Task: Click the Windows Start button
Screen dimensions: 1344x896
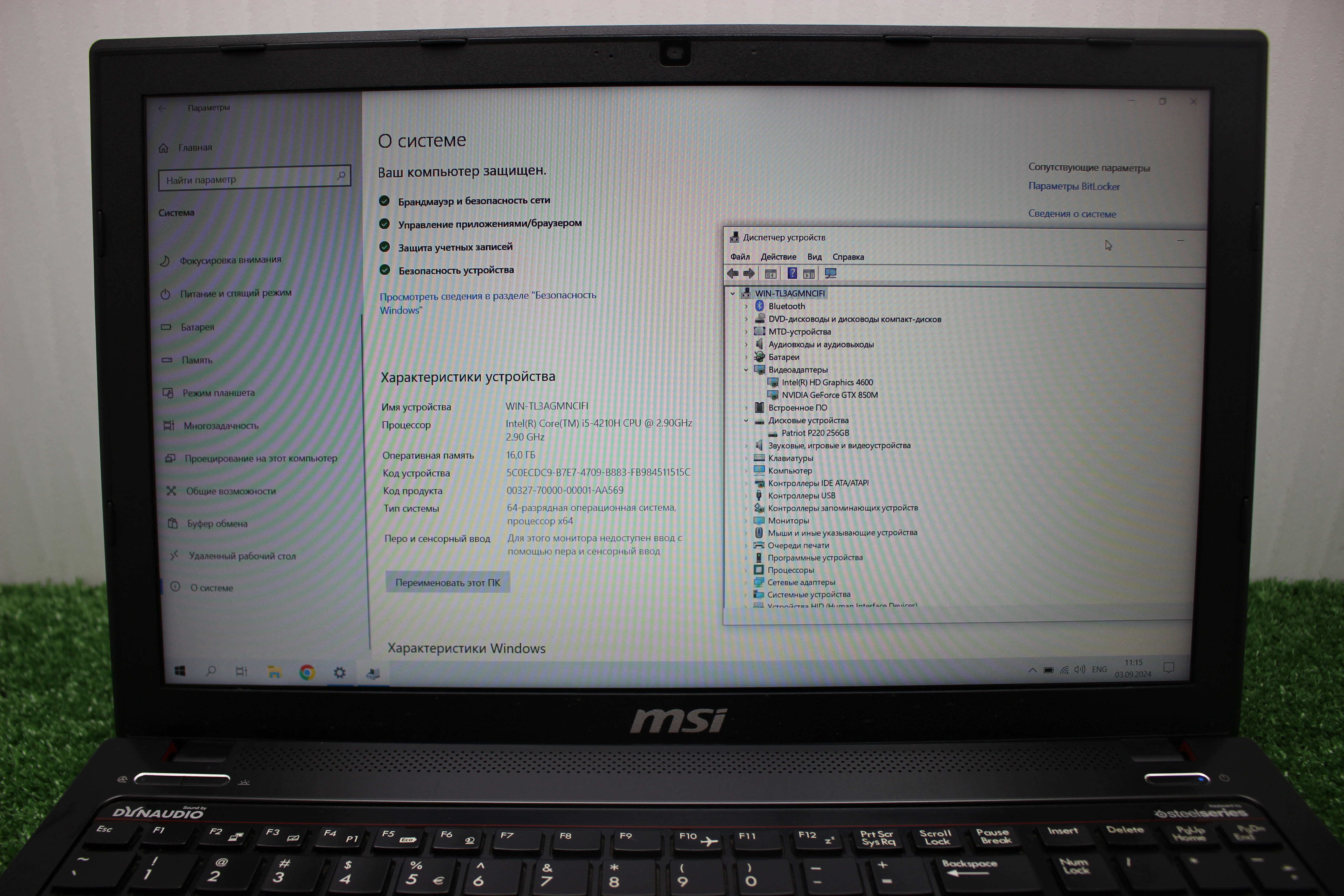Action: pyautogui.click(x=179, y=671)
